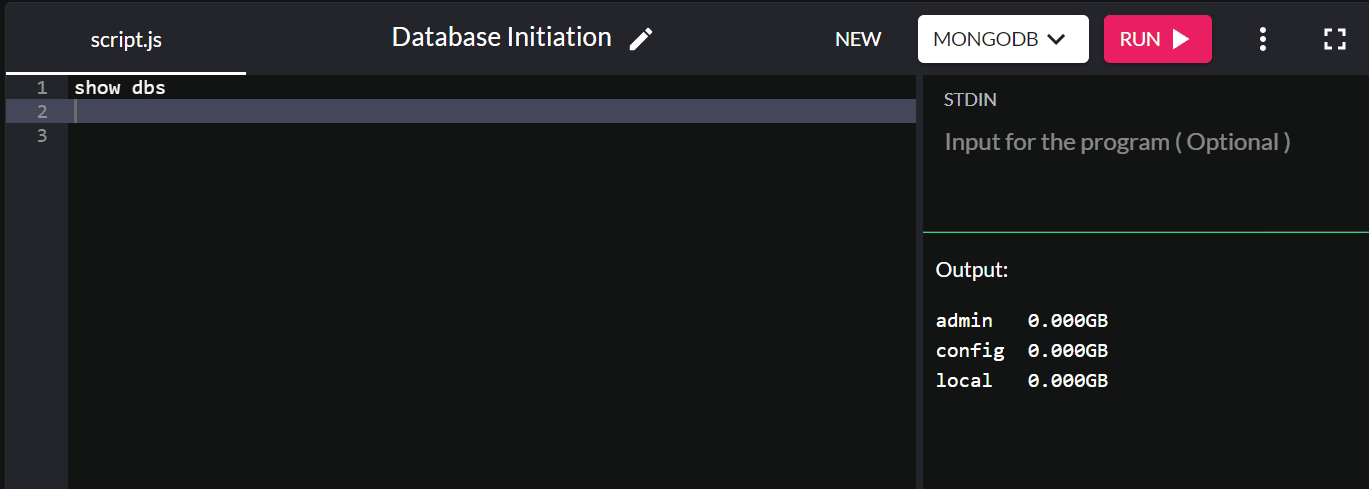Open the three-dot more options menu
The height and width of the screenshot is (489, 1369).
1263,39
